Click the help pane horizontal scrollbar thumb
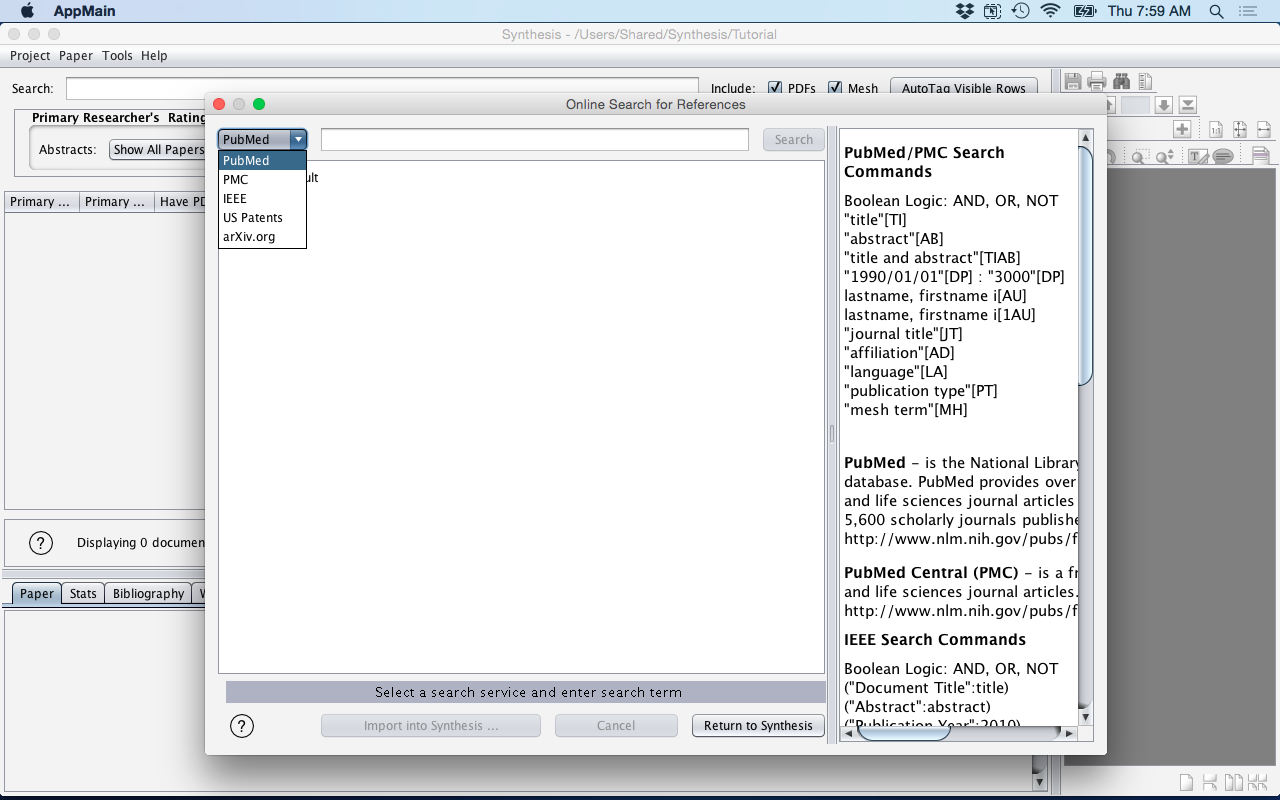Image resolution: width=1280 pixels, height=800 pixels. click(903, 733)
